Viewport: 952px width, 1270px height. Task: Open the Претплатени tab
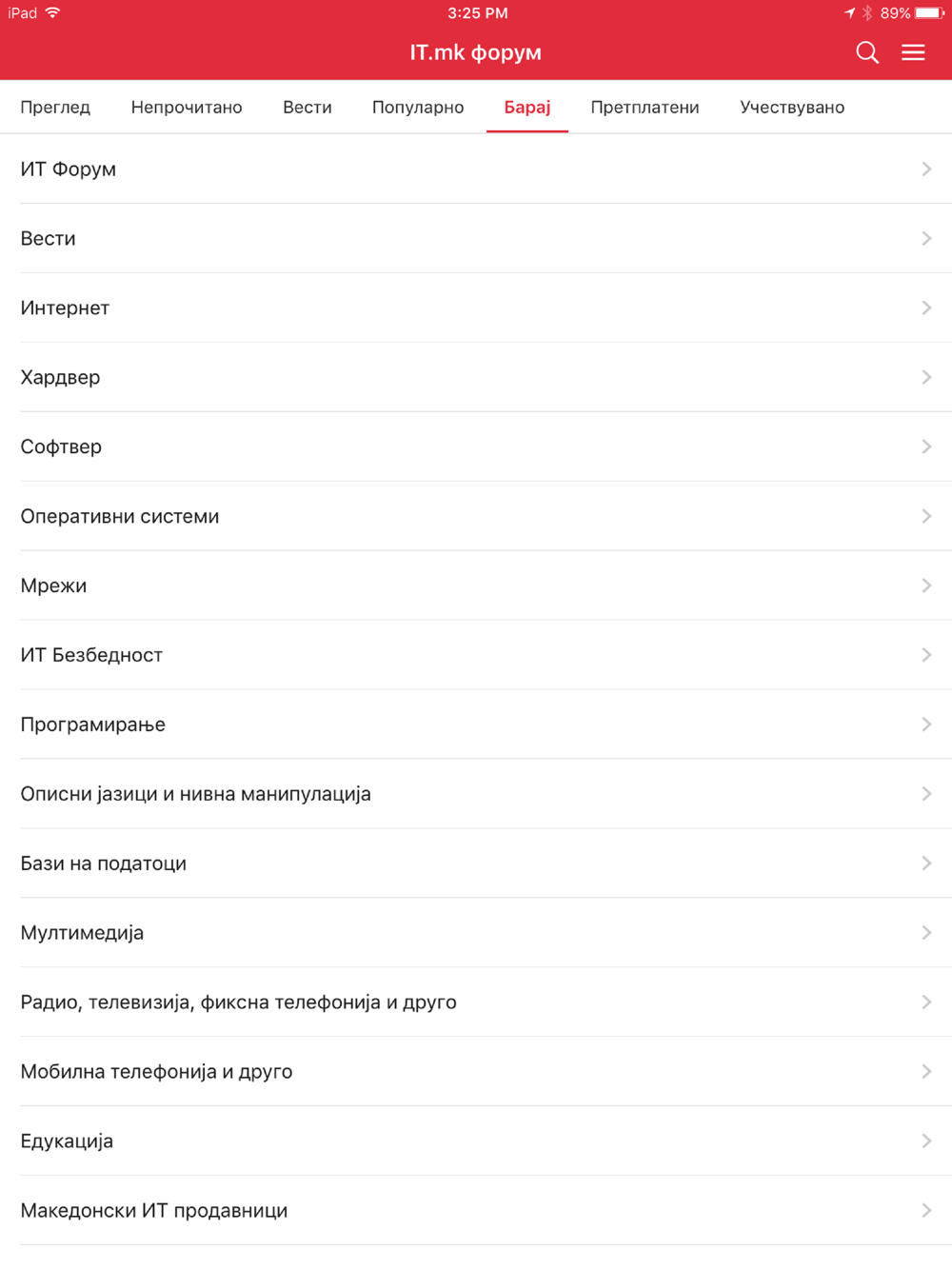pyautogui.click(x=645, y=108)
